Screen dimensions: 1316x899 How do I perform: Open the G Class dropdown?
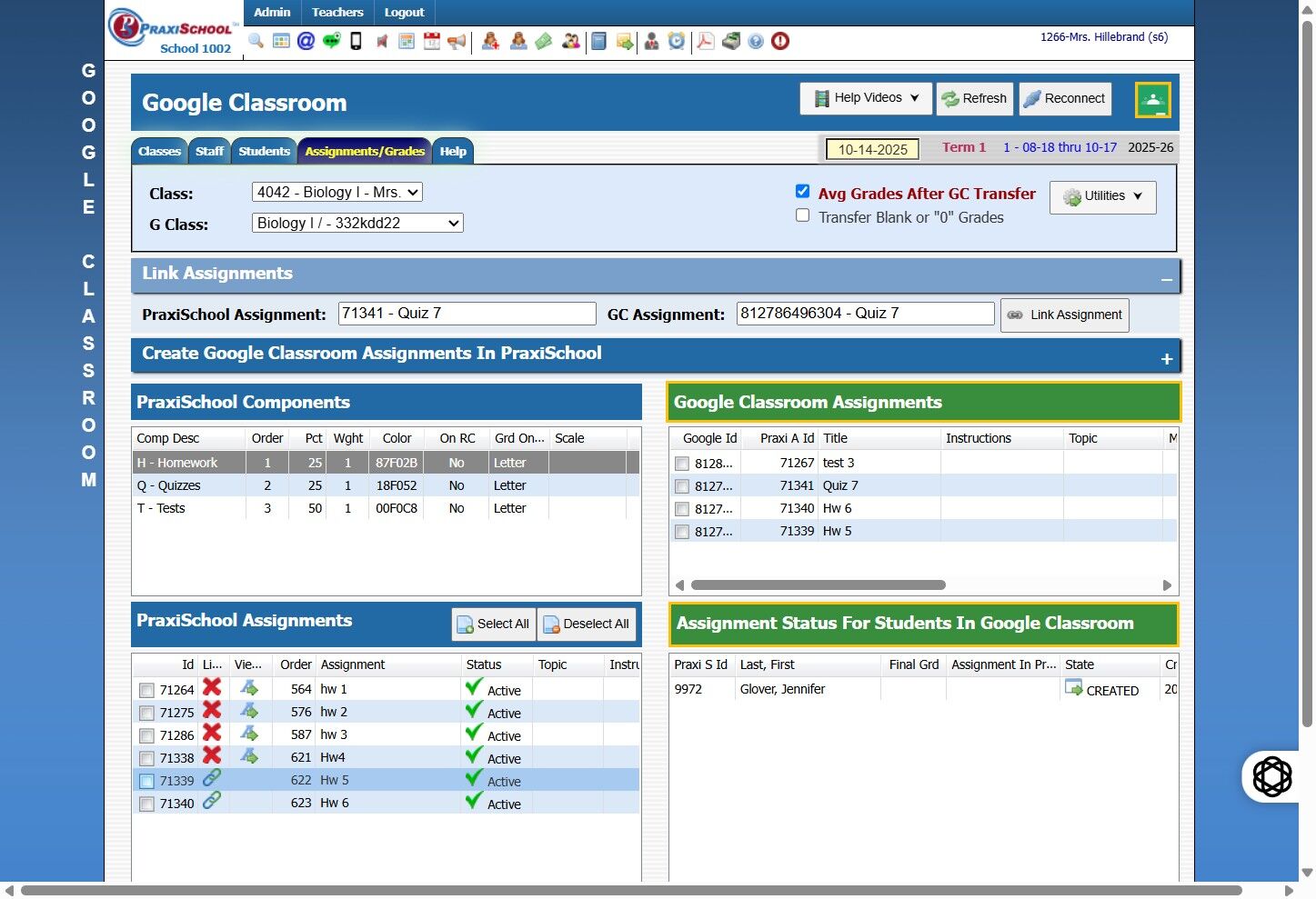[357, 223]
